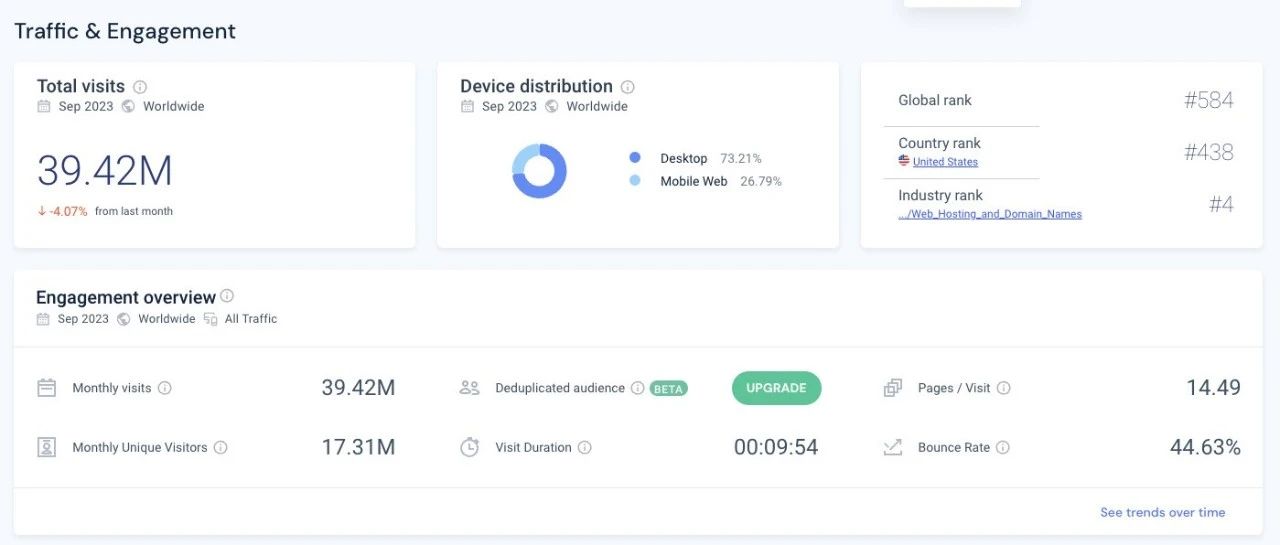The height and width of the screenshot is (545, 1280).
Task: Click info icon beside Device distribution
Action: (x=628, y=87)
